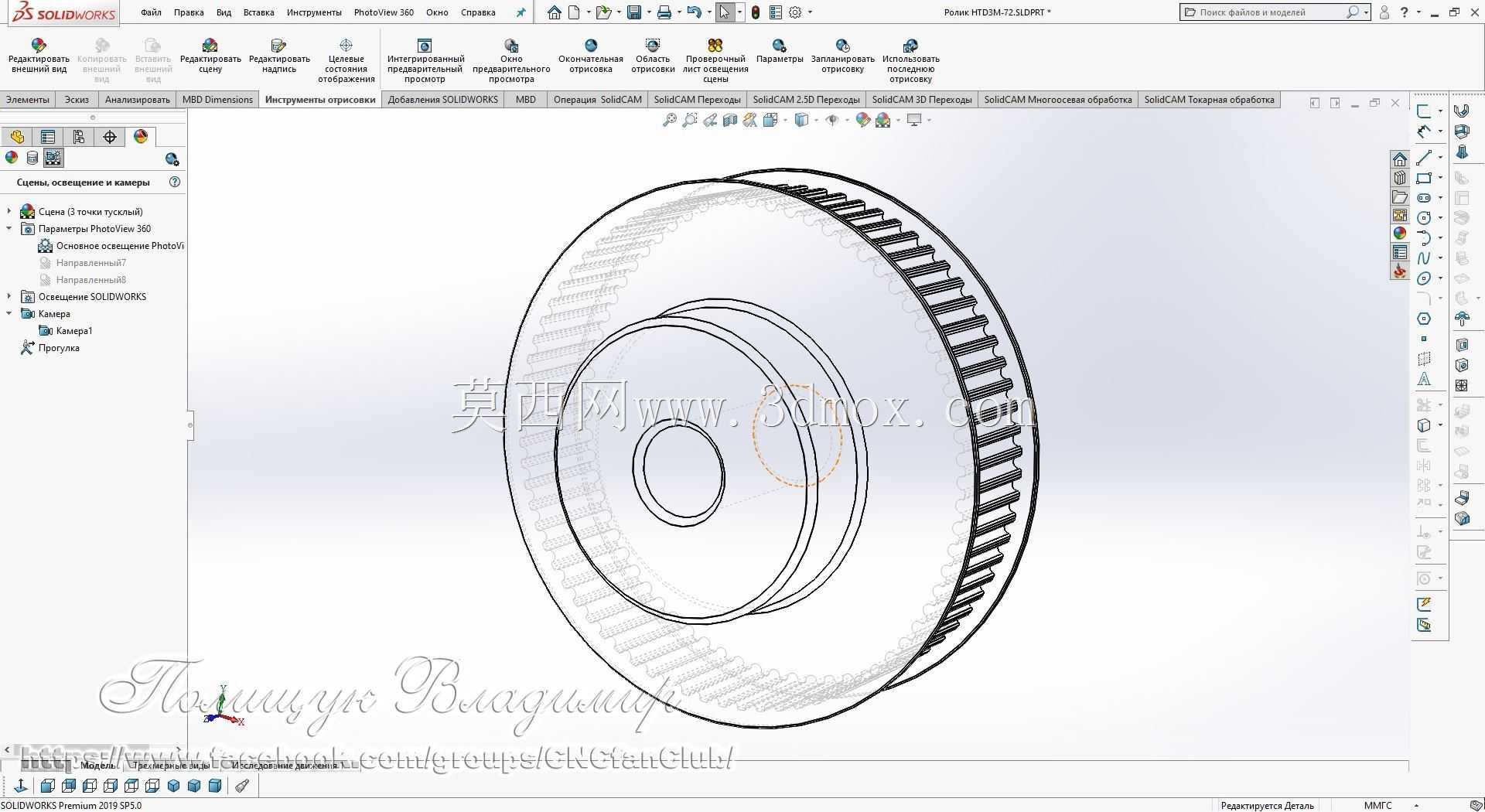Click Edit Appearance in view toolbar
1485x812 pixels.
coord(863,120)
